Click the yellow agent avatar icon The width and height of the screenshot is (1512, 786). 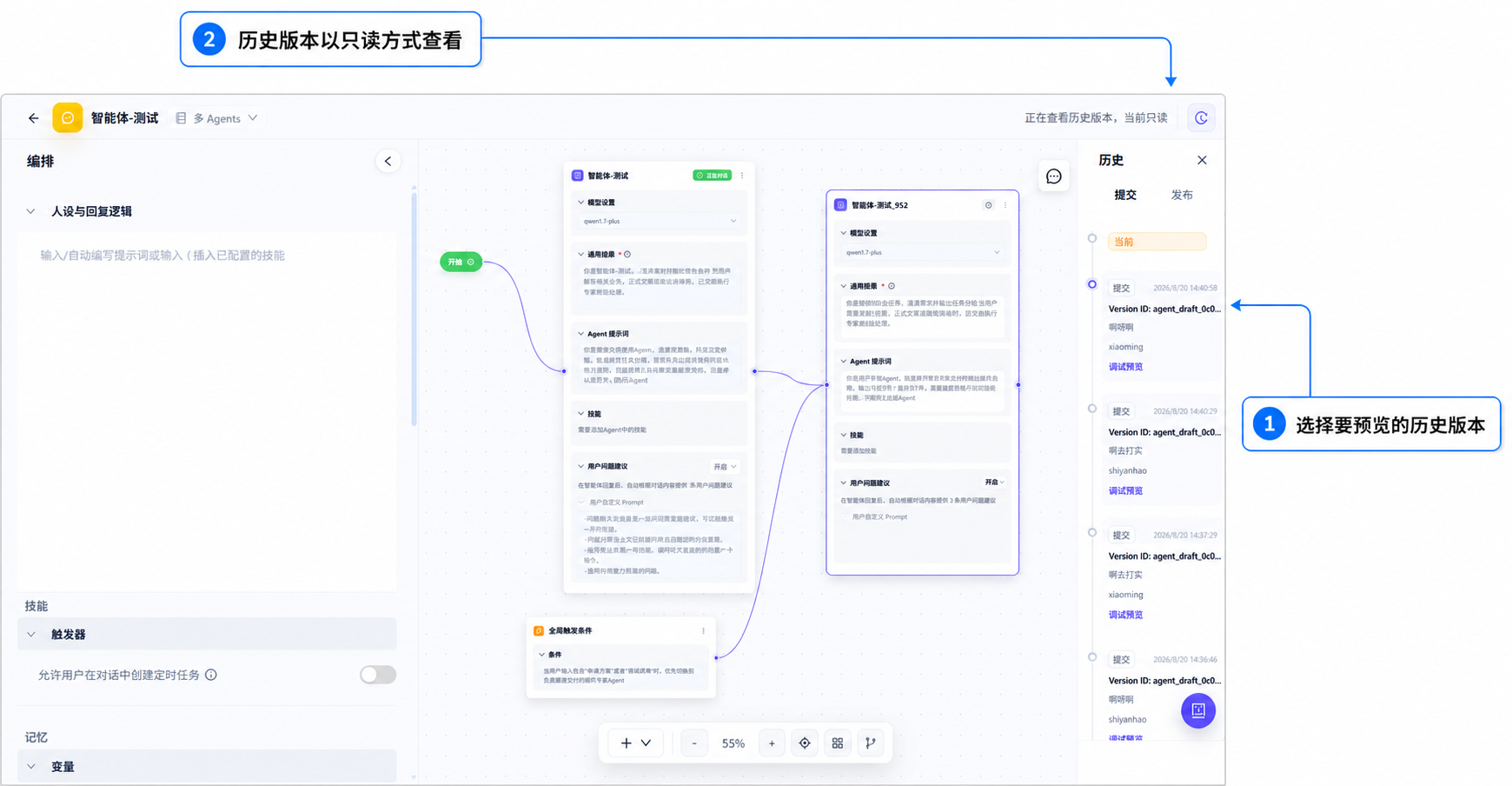pos(68,117)
